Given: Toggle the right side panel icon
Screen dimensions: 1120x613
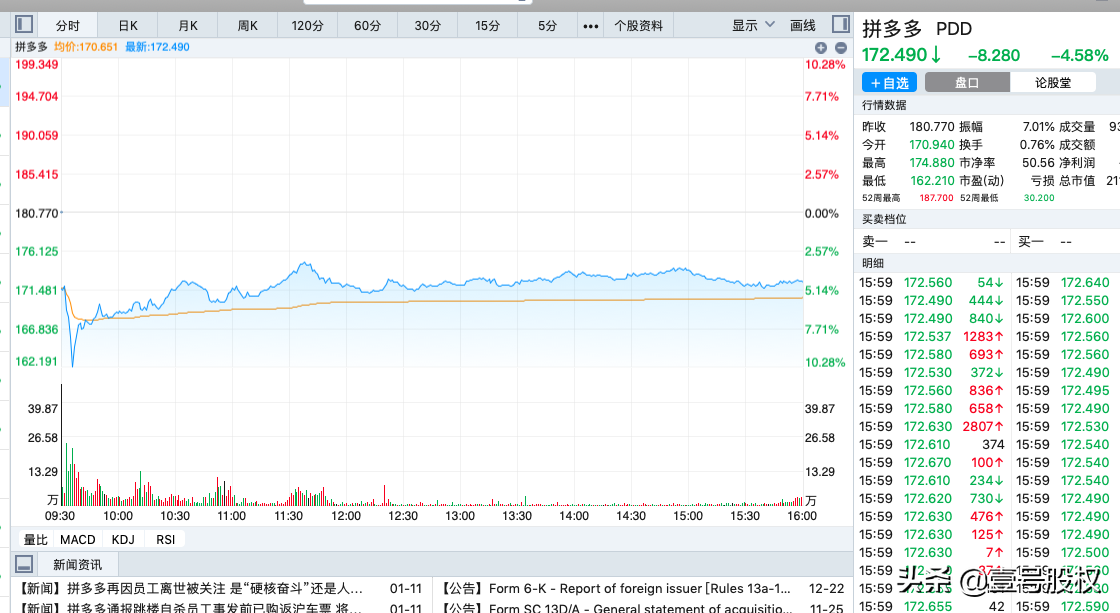Looking at the screenshot, I should point(841,24).
